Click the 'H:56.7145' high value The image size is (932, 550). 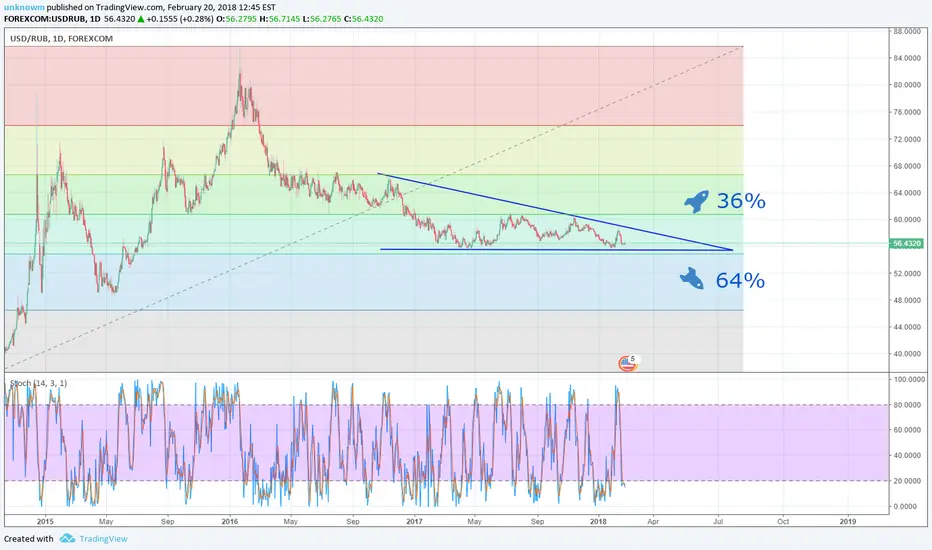pyautogui.click(x=280, y=19)
